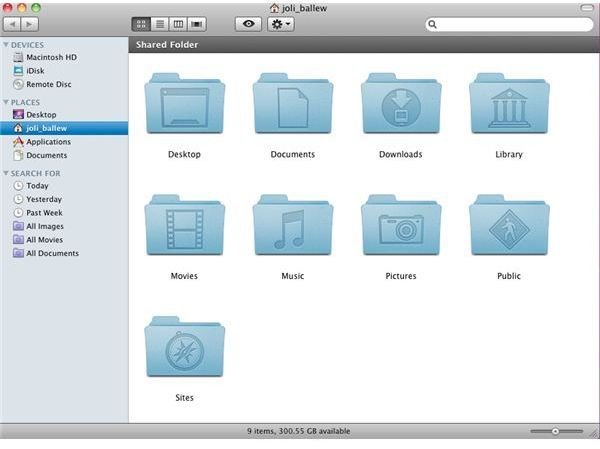Collapse the DEVICES sidebar section
This screenshot has width=600, height=449.
coord(6,45)
